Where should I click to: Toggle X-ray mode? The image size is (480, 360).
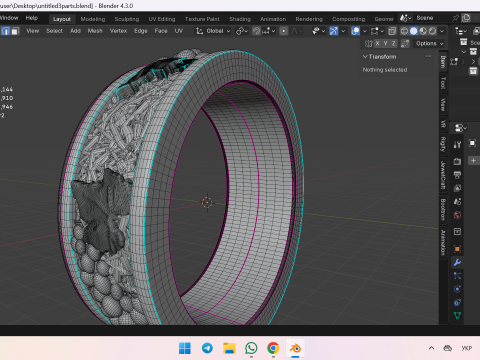click(392, 31)
